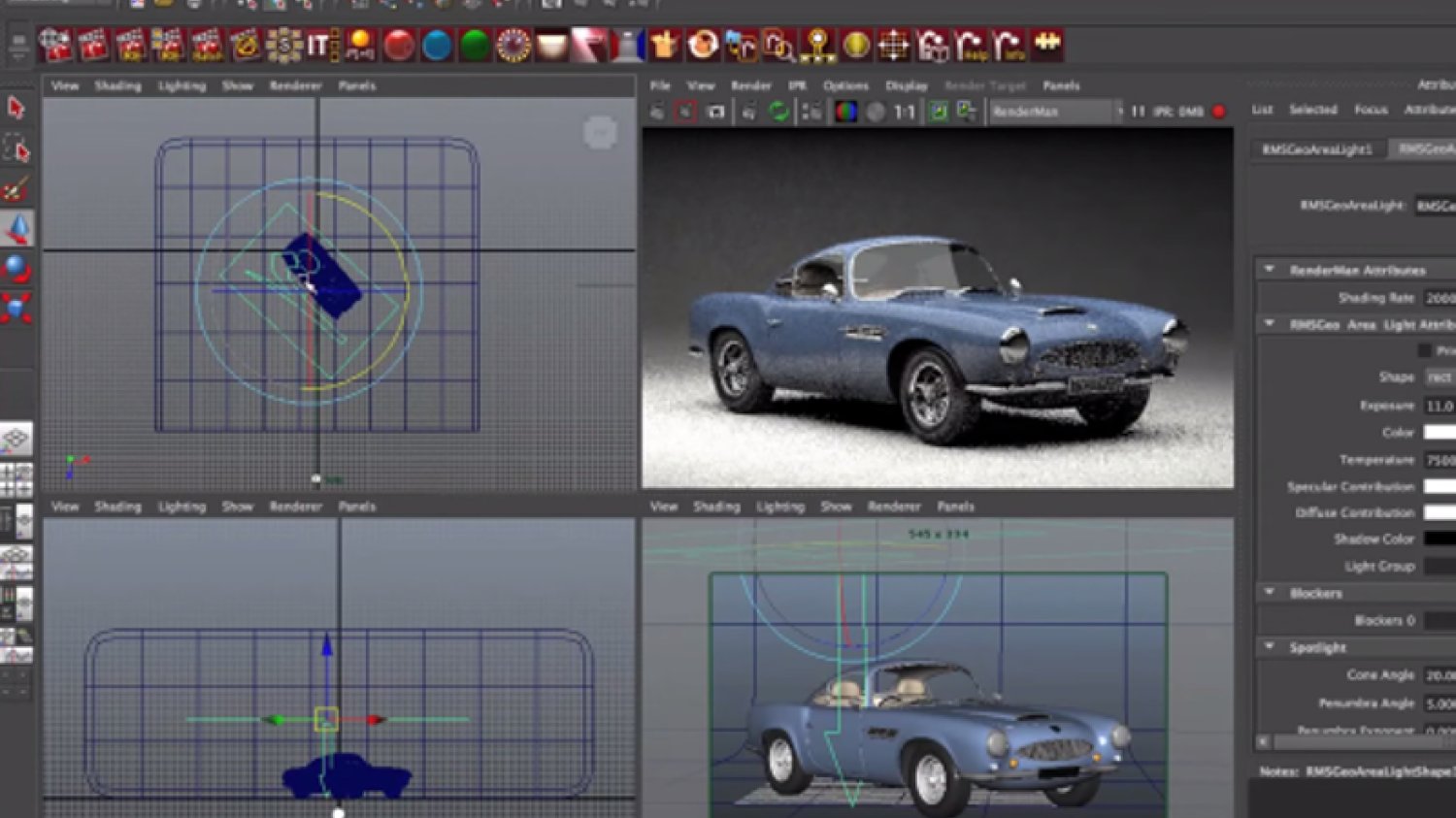Open the Attribute Editor Selected menu
The height and width of the screenshot is (818, 1456).
click(1312, 110)
